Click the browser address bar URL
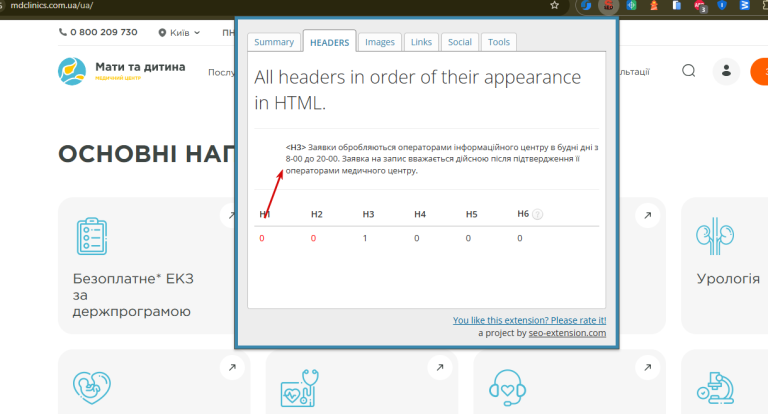 [51, 5]
